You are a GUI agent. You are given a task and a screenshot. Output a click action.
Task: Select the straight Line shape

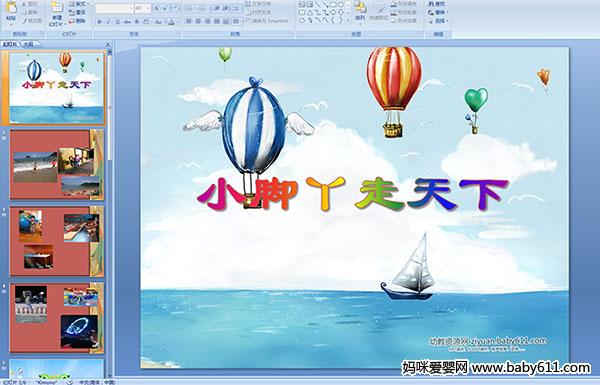(318, 4)
